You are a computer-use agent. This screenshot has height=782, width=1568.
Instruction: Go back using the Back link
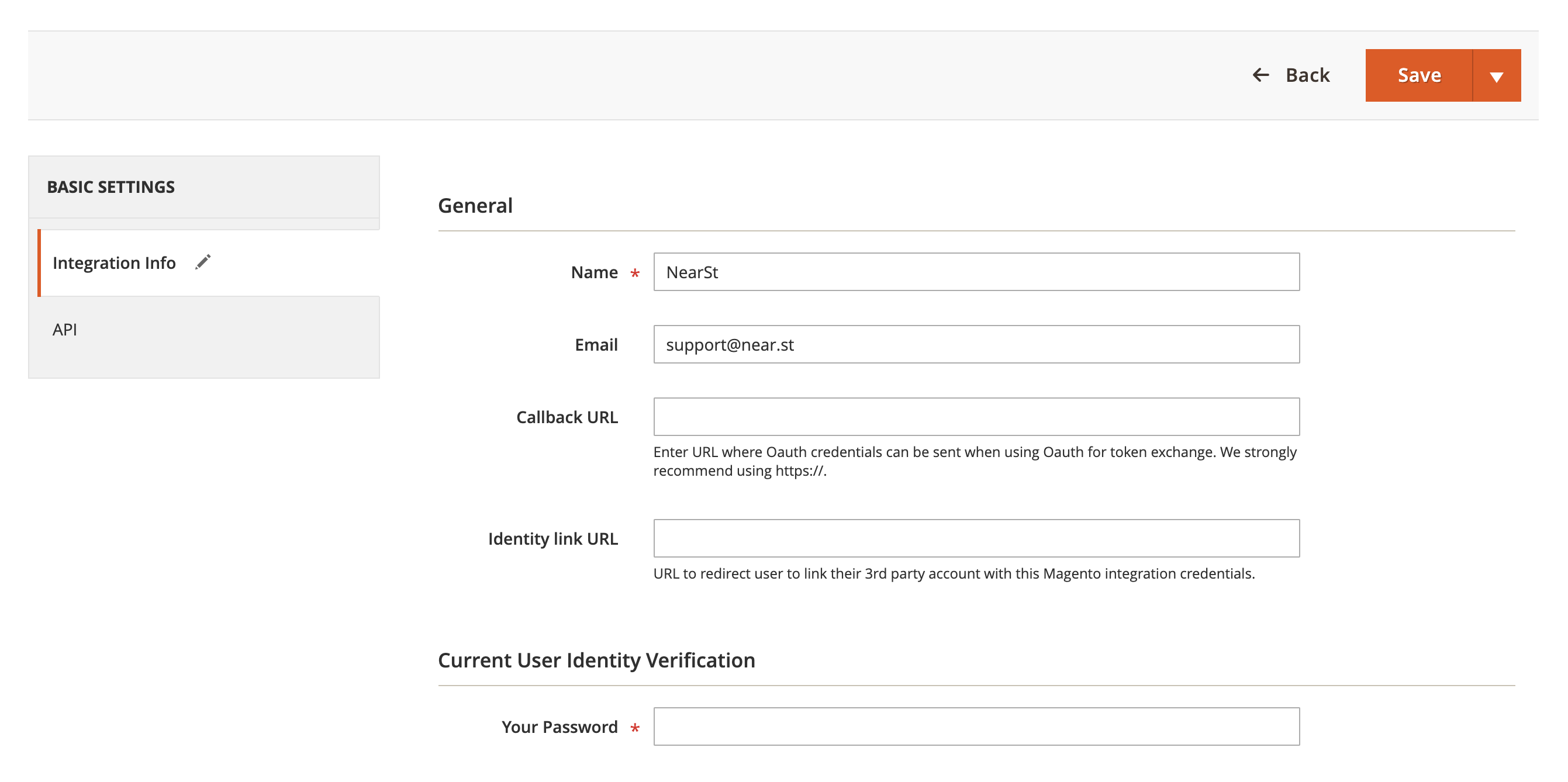[1307, 75]
